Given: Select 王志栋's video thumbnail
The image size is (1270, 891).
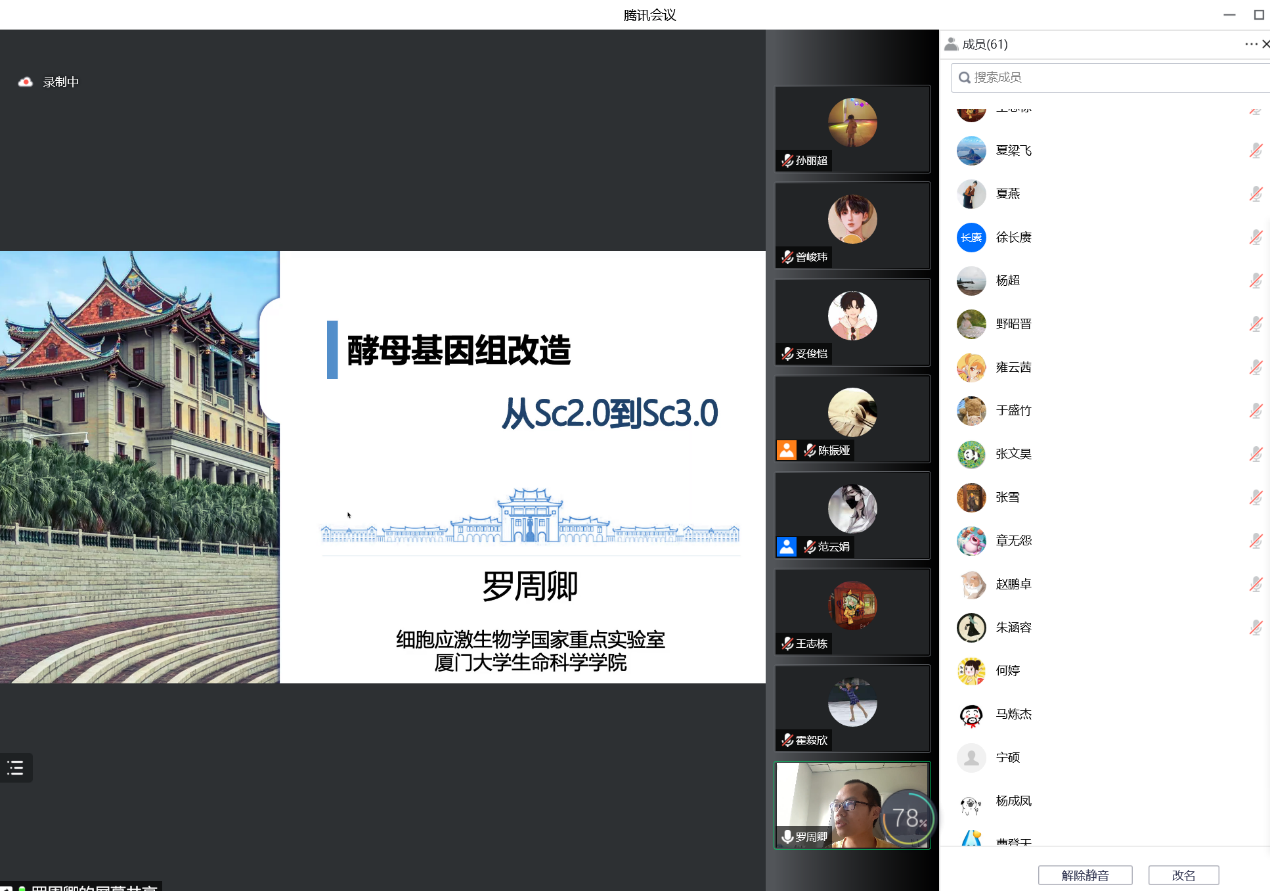Looking at the screenshot, I should (852, 611).
